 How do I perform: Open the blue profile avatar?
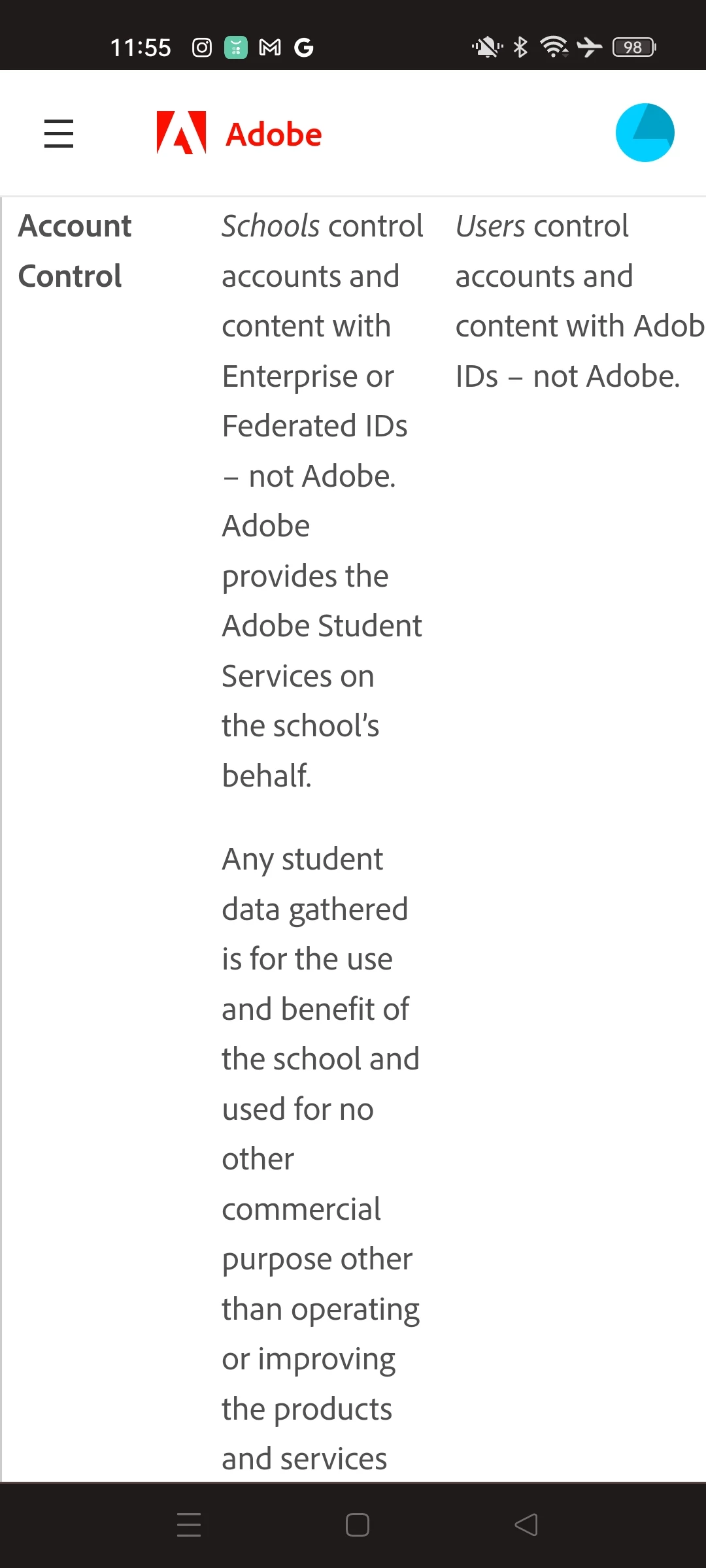(x=645, y=133)
